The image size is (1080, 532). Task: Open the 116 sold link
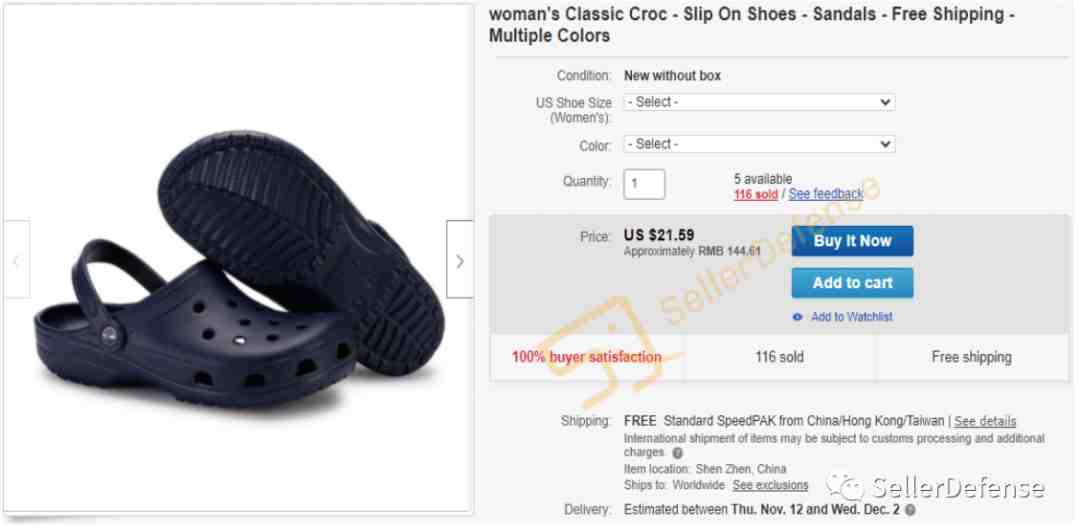(x=755, y=194)
